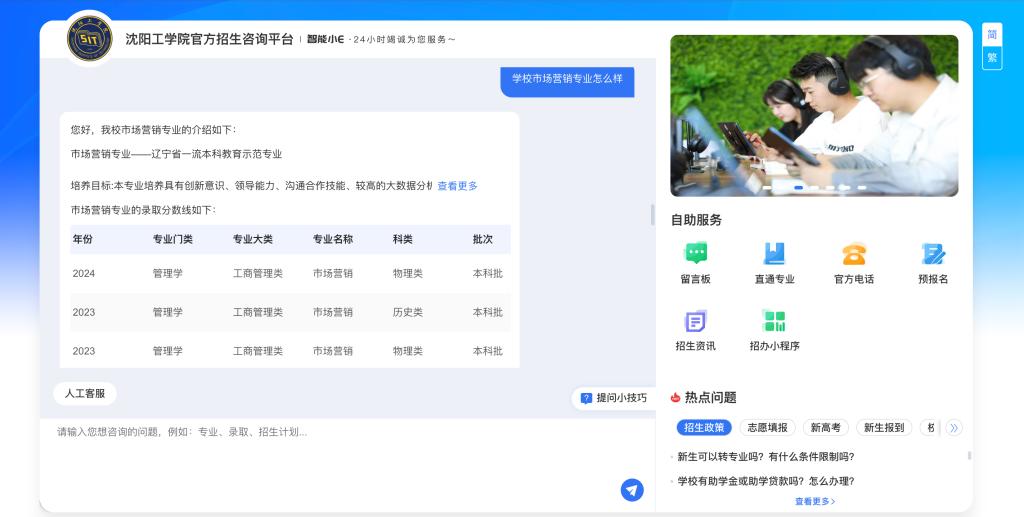
Task: Select the 志愿填报 tab
Action: pos(767,428)
